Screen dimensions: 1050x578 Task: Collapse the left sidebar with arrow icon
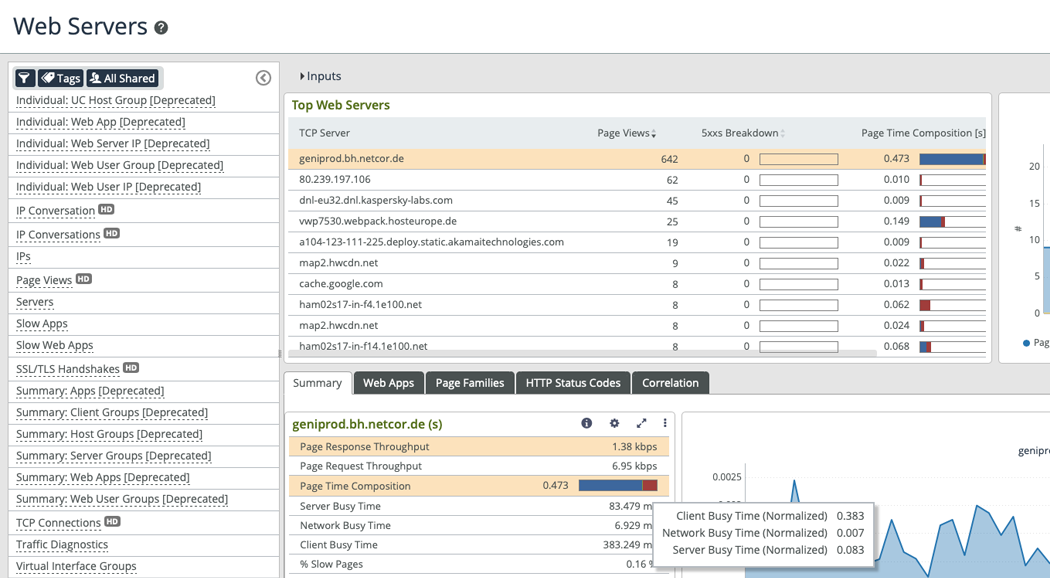coord(263,78)
